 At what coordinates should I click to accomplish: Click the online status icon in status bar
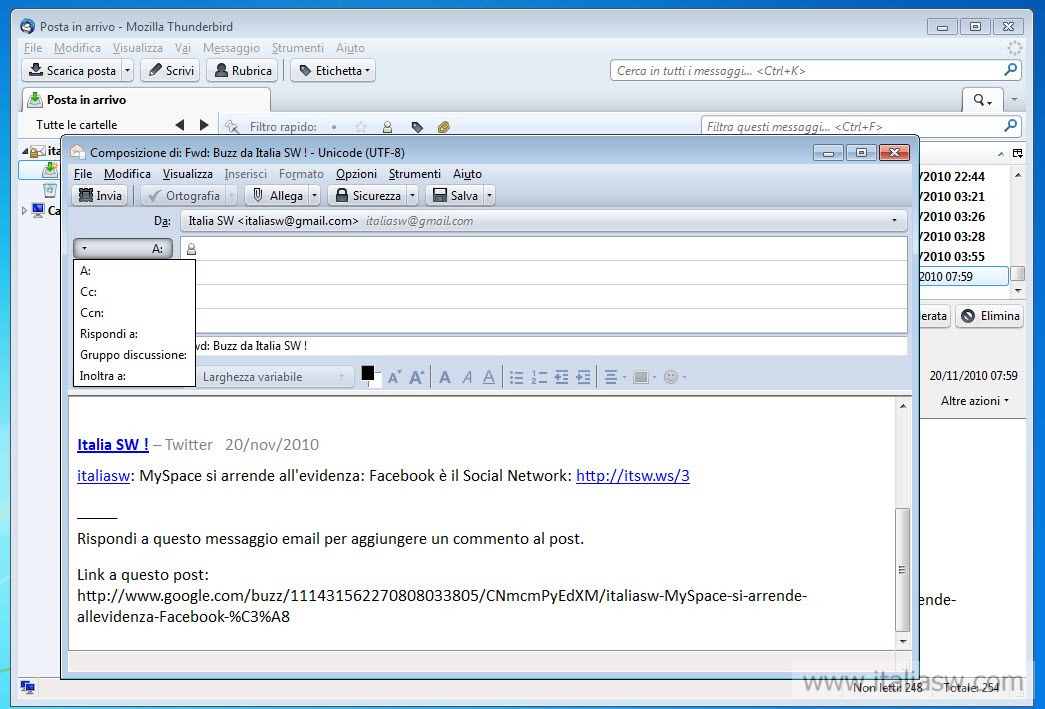click(27, 686)
